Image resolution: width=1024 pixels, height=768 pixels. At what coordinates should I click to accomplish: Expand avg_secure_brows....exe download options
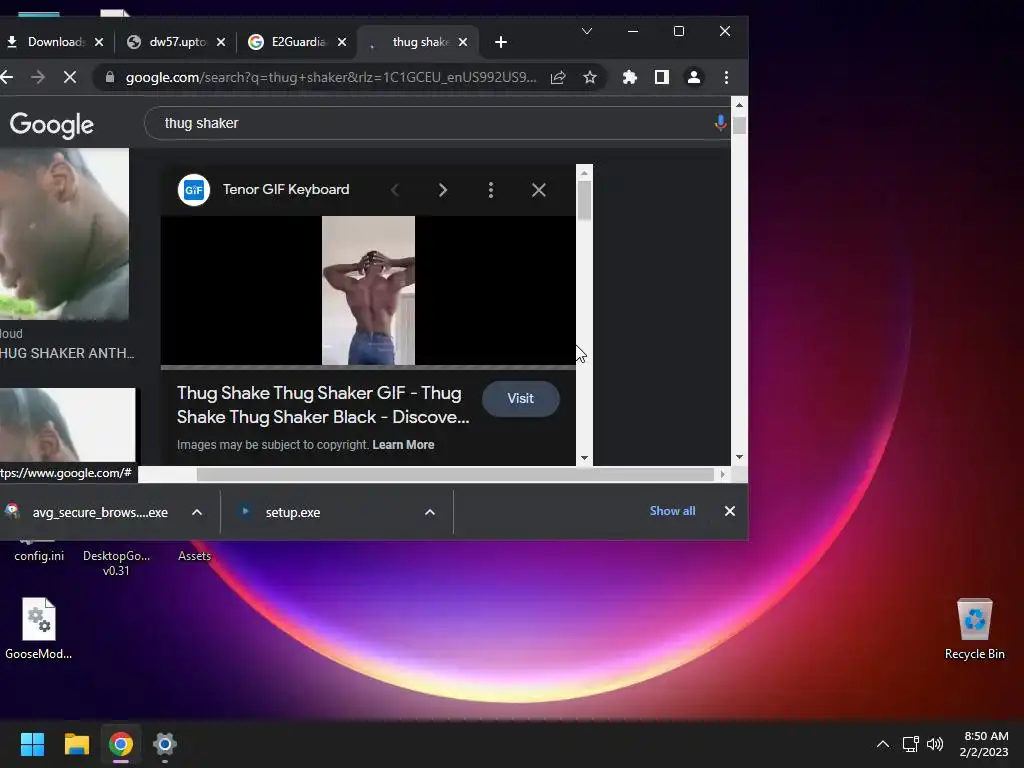197,513
